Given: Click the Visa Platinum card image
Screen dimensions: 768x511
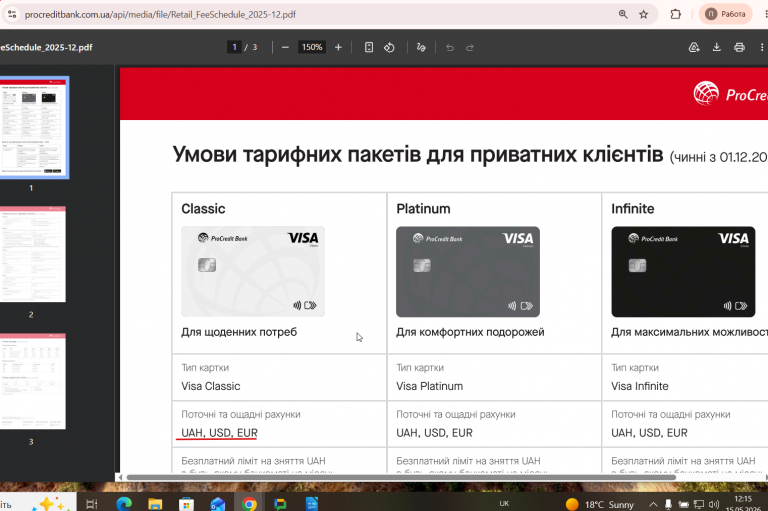Looking at the screenshot, I should (x=468, y=271).
